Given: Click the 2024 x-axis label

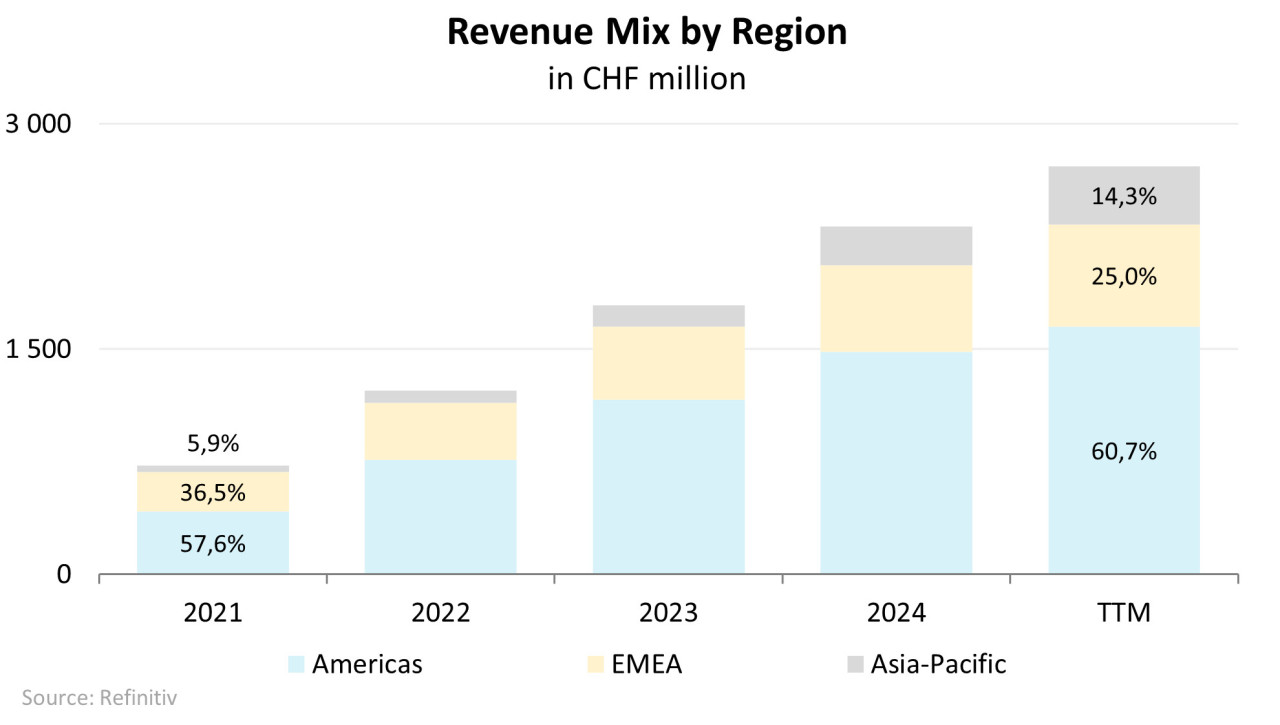Looking at the screenshot, I should tap(897, 612).
